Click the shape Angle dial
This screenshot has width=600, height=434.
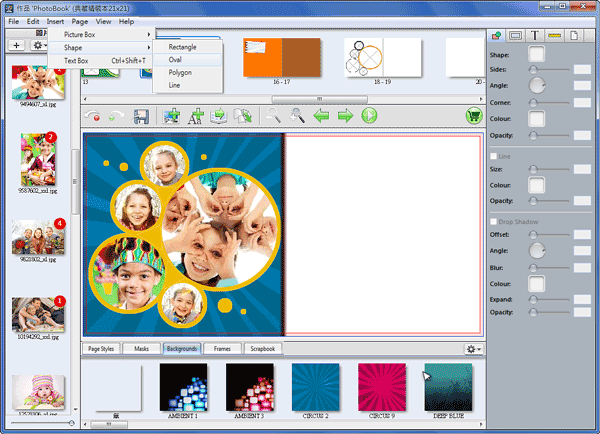click(537, 85)
